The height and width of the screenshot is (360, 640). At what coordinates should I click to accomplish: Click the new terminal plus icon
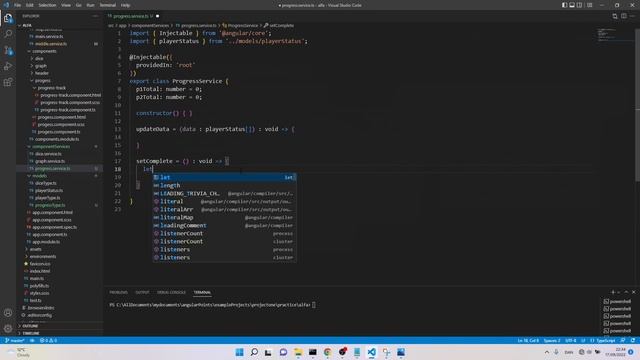click(613, 292)
